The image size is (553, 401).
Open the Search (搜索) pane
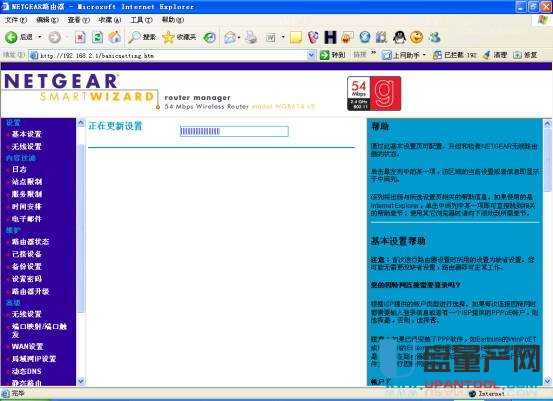tap(142, 37)
